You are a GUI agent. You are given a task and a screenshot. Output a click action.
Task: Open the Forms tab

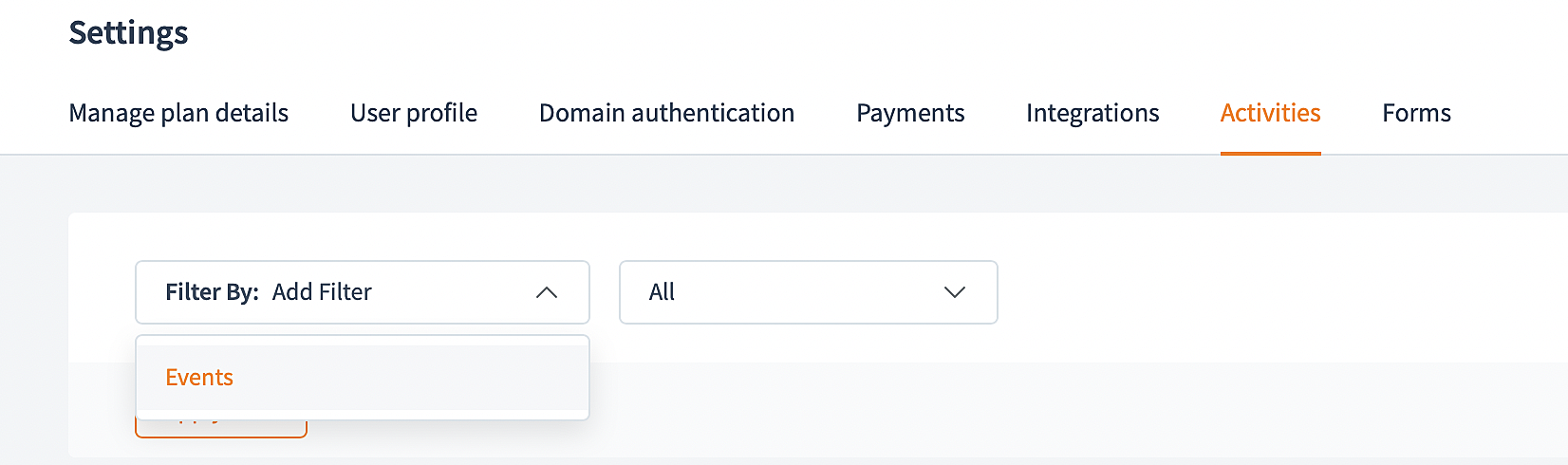[1416, 113]
